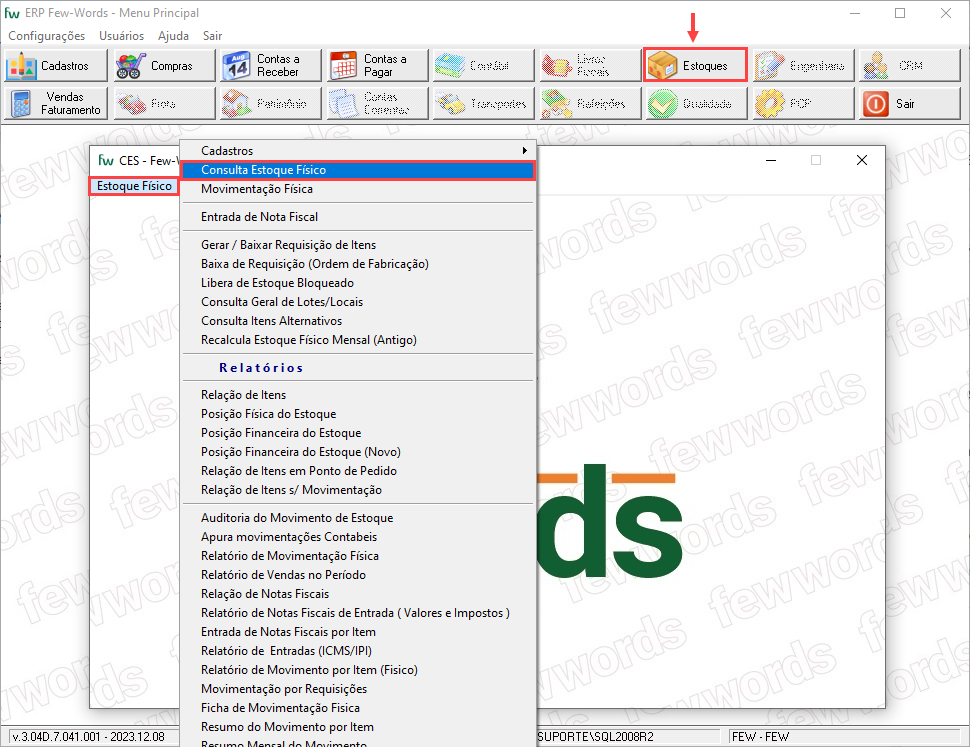Select Entrada de Notas Fiscais por Item
This screenshot has width=970, height=747.
pyautogui.click(x=358, y=632)
